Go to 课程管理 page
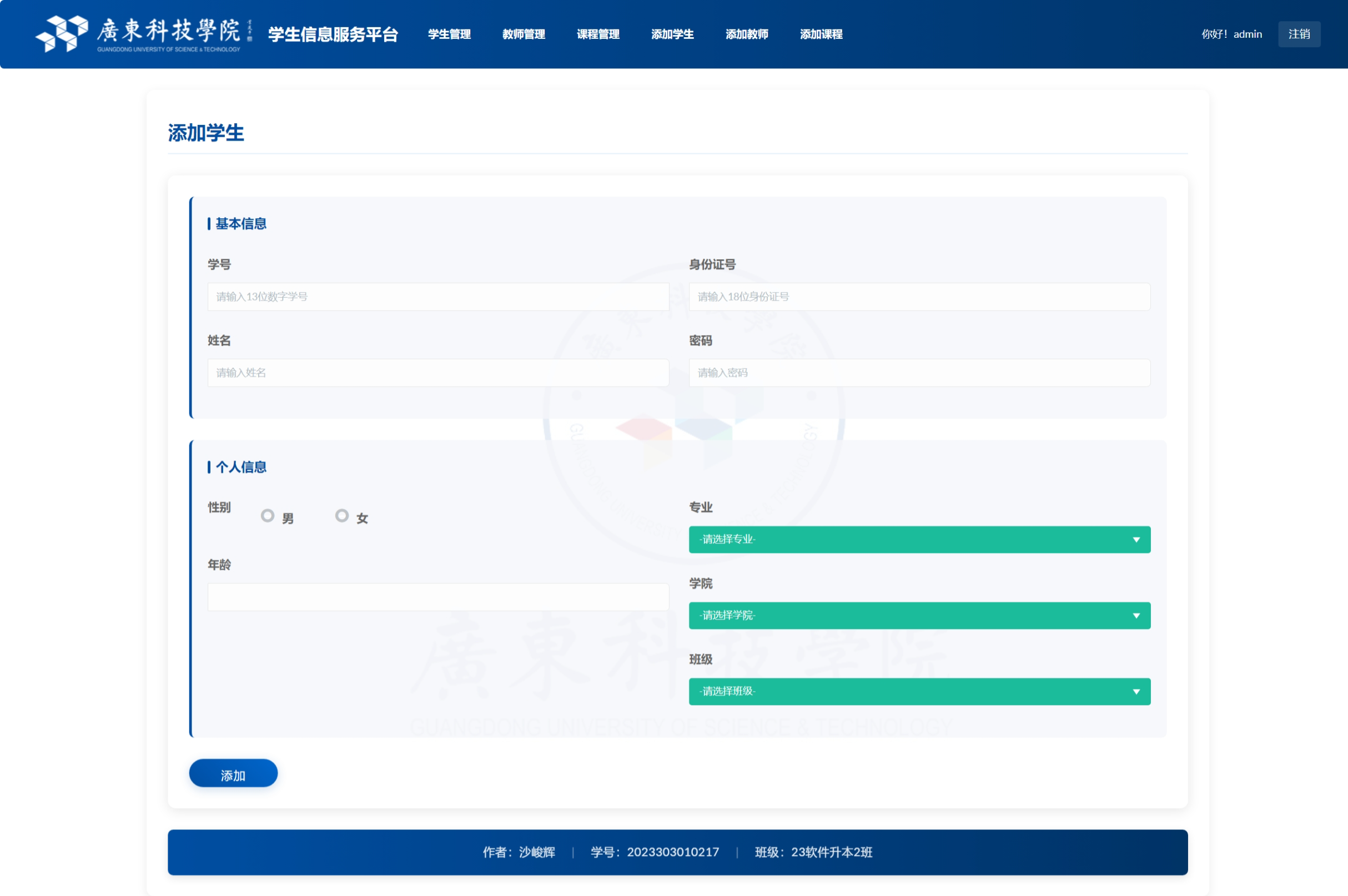This screenshot has width=1348, height=896. [x=598, y=34]
